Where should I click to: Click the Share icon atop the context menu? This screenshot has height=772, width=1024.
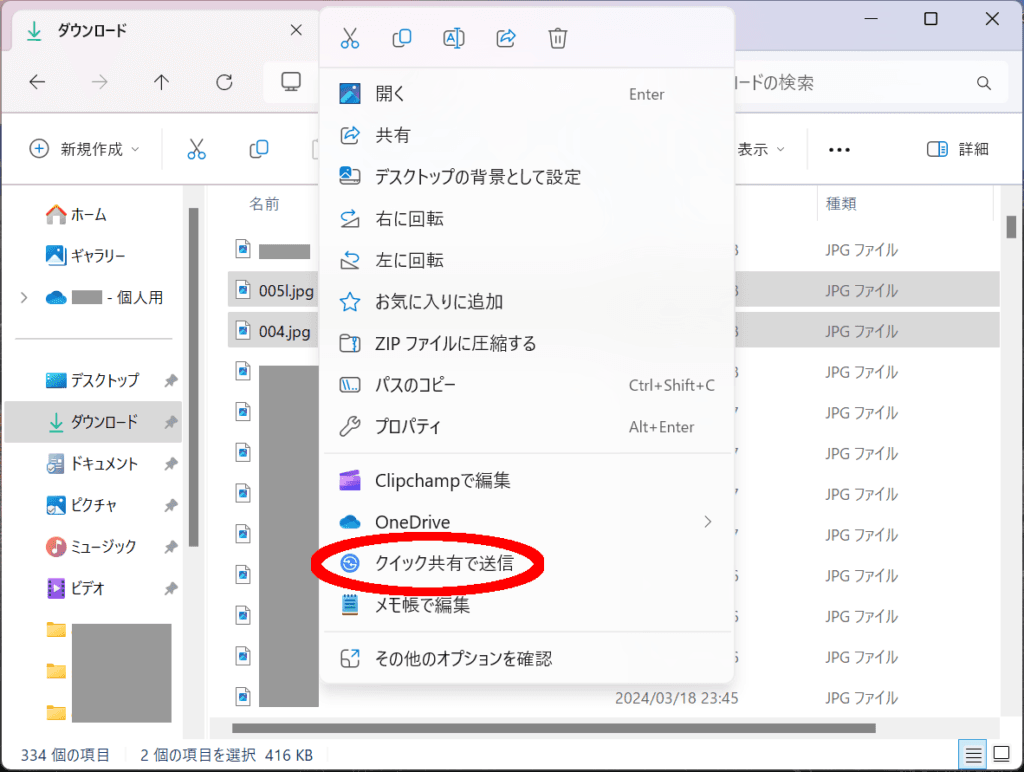(x=505, y=38)
